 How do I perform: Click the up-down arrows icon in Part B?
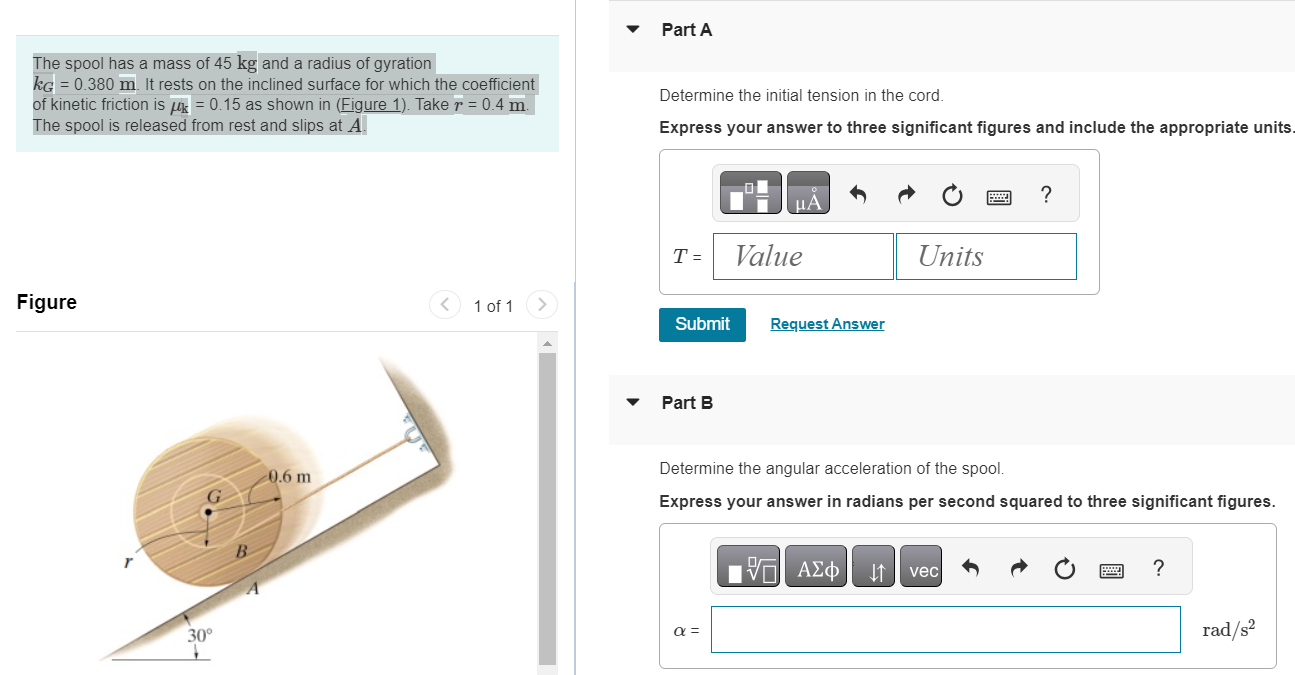(872, 566)
